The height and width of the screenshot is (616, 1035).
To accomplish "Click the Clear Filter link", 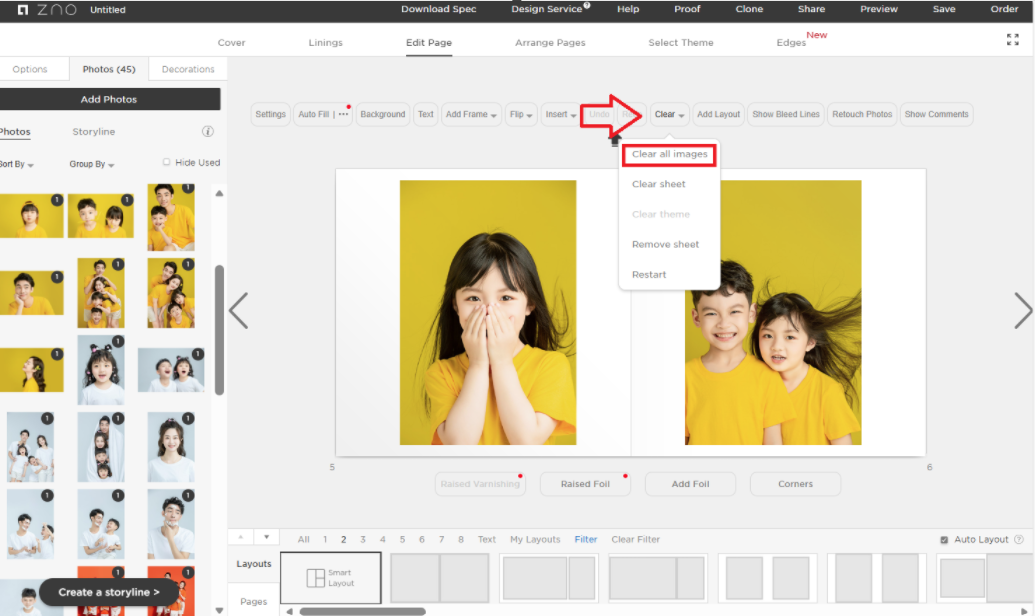I will click(635, 539).
